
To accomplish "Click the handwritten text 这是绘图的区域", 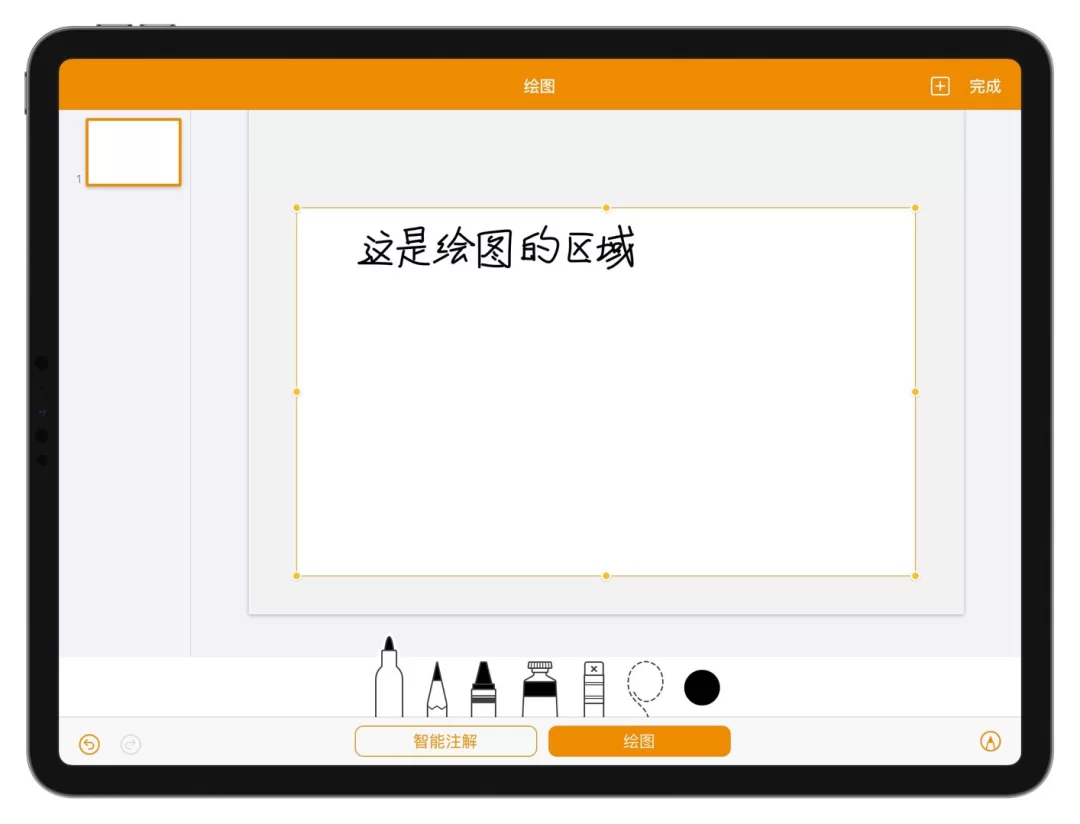I will 497,249.
